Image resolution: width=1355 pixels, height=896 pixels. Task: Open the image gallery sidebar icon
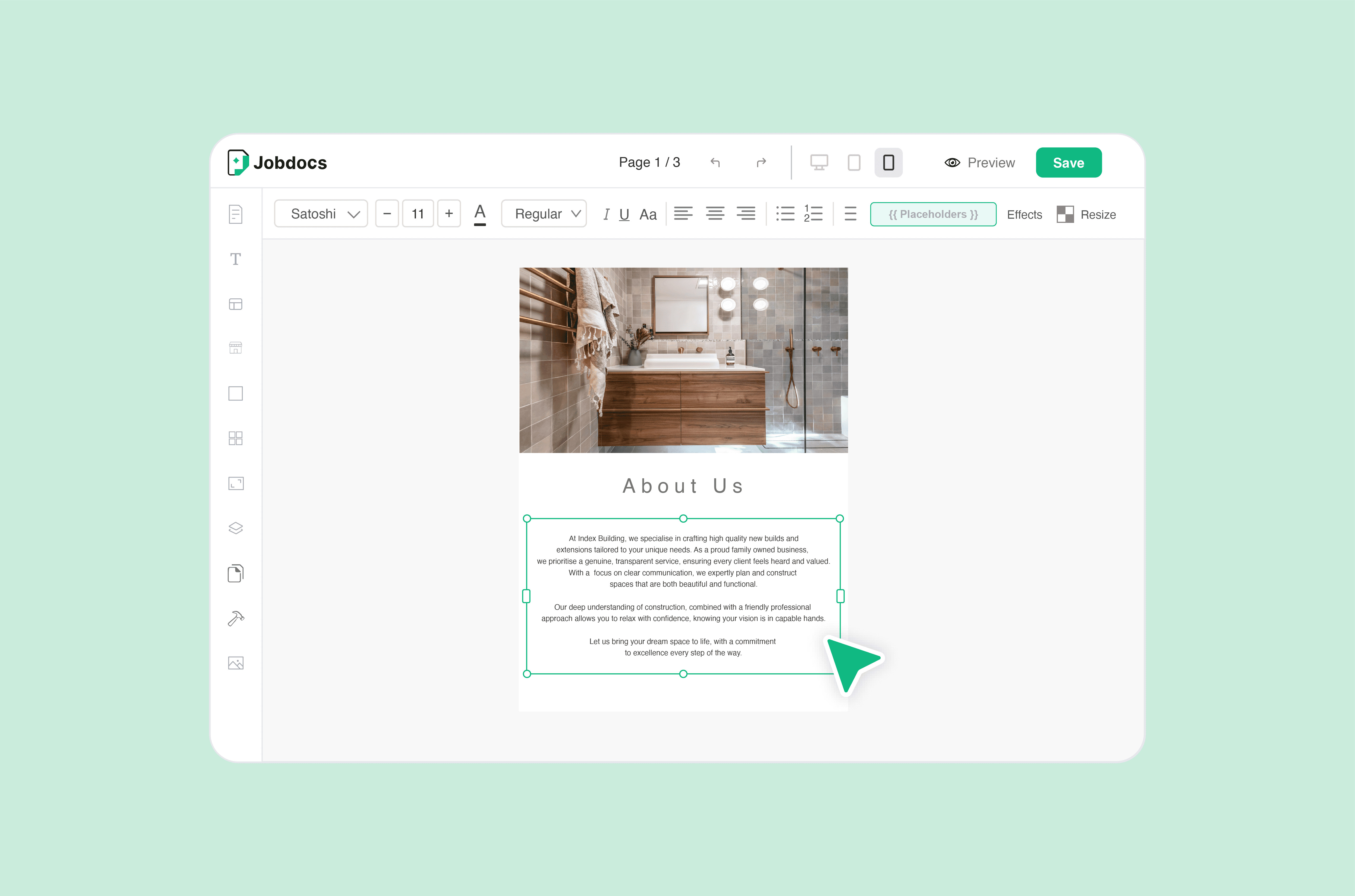pos(235,663)
